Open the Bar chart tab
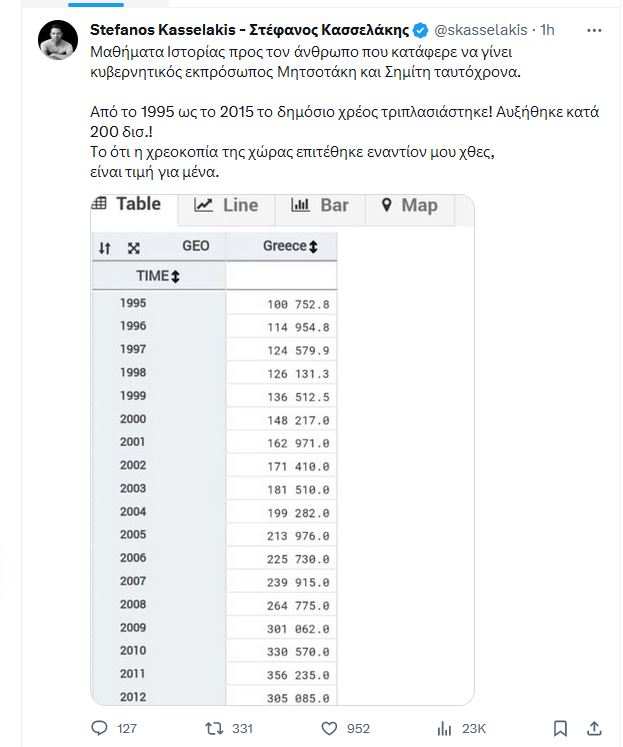The height and width of the screenshot is (747, 623). point(320,205)
